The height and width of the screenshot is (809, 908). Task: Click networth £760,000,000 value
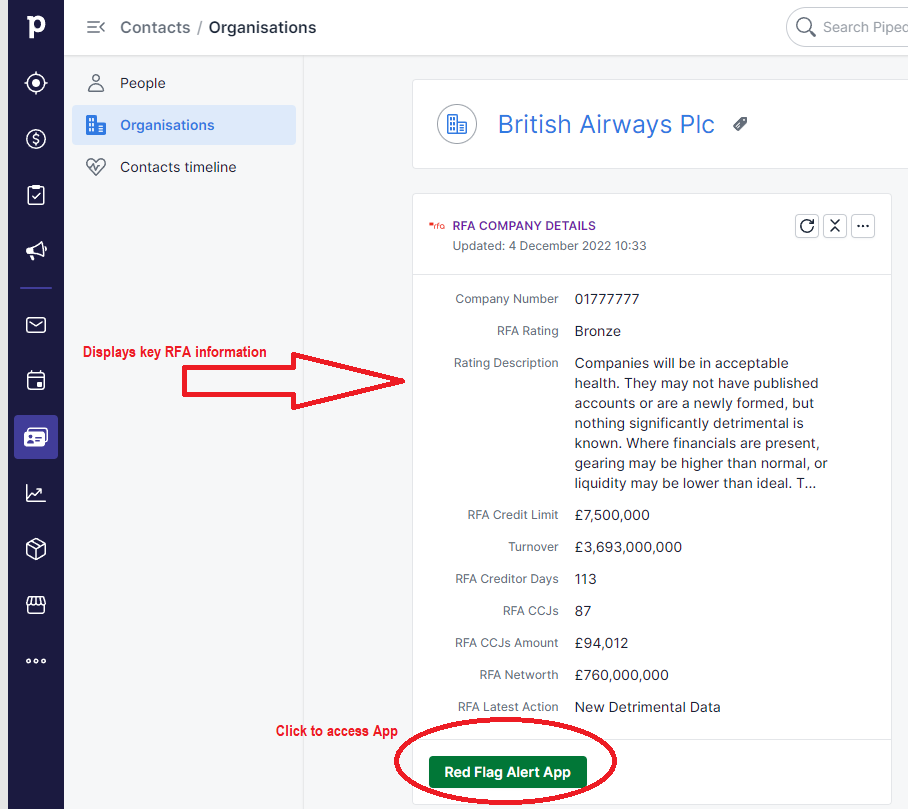[x=621, y=675]
